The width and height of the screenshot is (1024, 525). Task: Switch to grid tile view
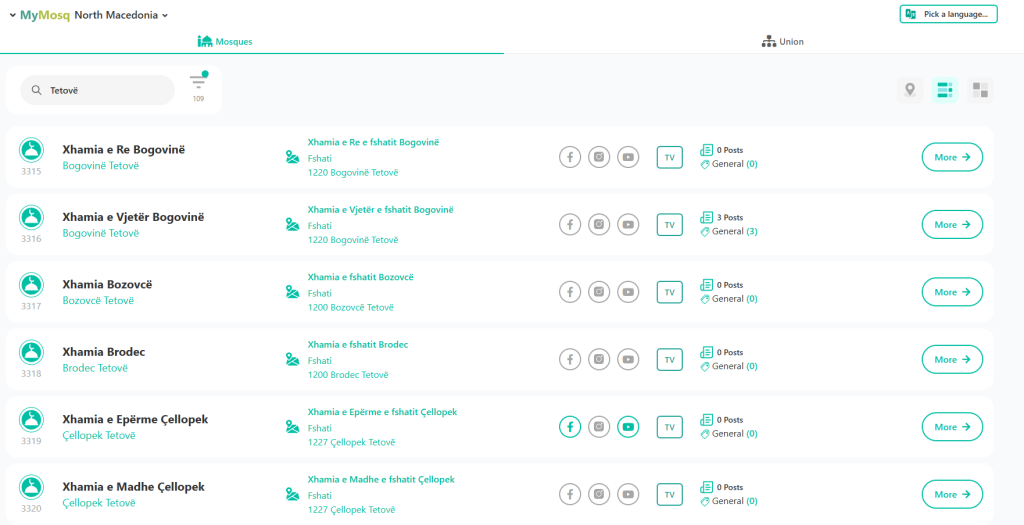coord(980,90)
